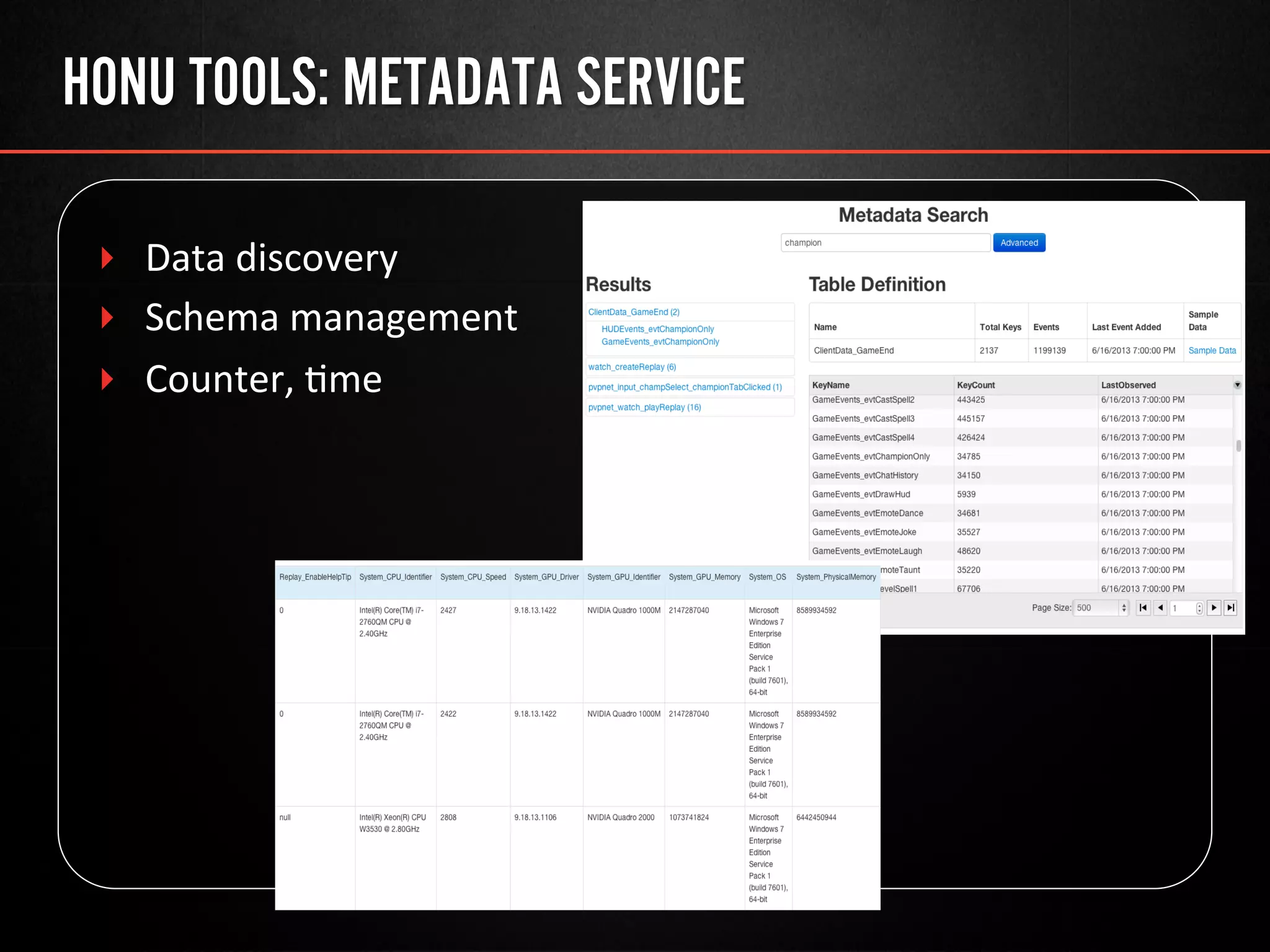Click the GPU driver value 9.18.13.1106
This screenshot has width=1270, height=952.
[x=535, y=818]
